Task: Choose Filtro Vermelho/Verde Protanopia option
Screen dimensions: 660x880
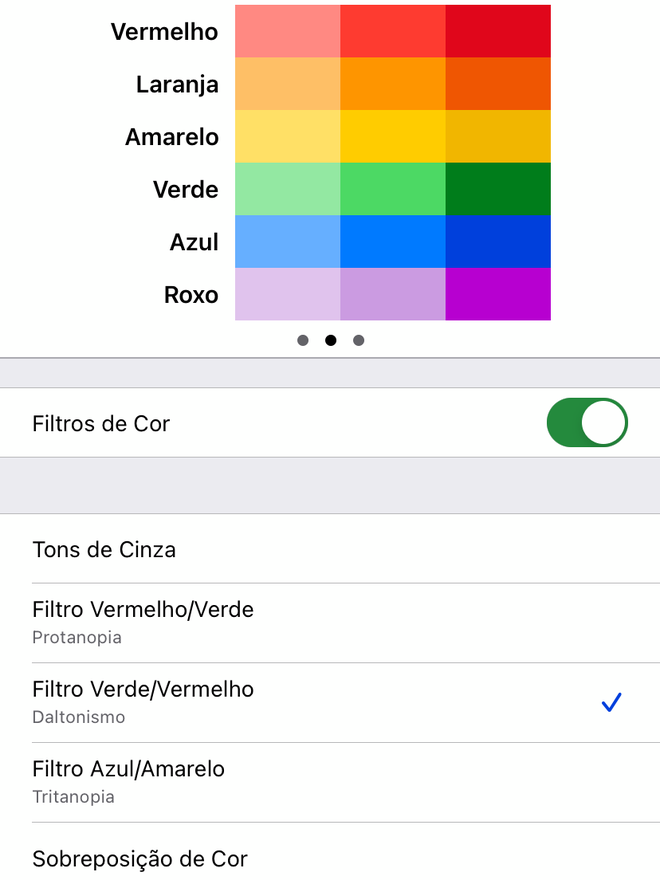Action: click(x=330, y=623)
